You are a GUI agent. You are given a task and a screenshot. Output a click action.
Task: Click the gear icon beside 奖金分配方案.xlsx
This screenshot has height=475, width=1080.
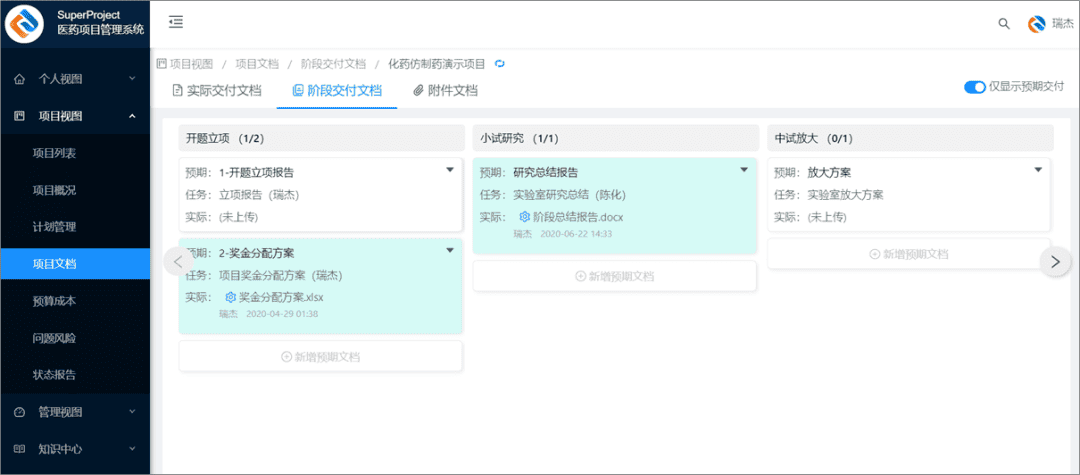231,297
